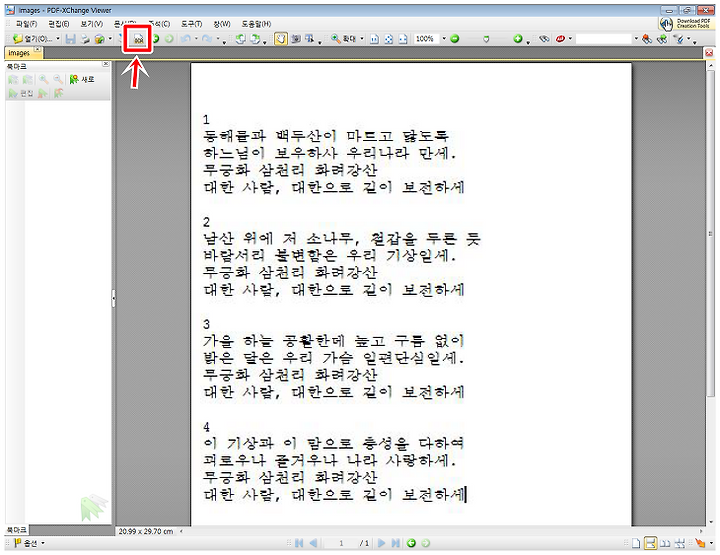Click the 열기(O) Open file button
The image size is (720, 555).
click(x=32, y=39)
